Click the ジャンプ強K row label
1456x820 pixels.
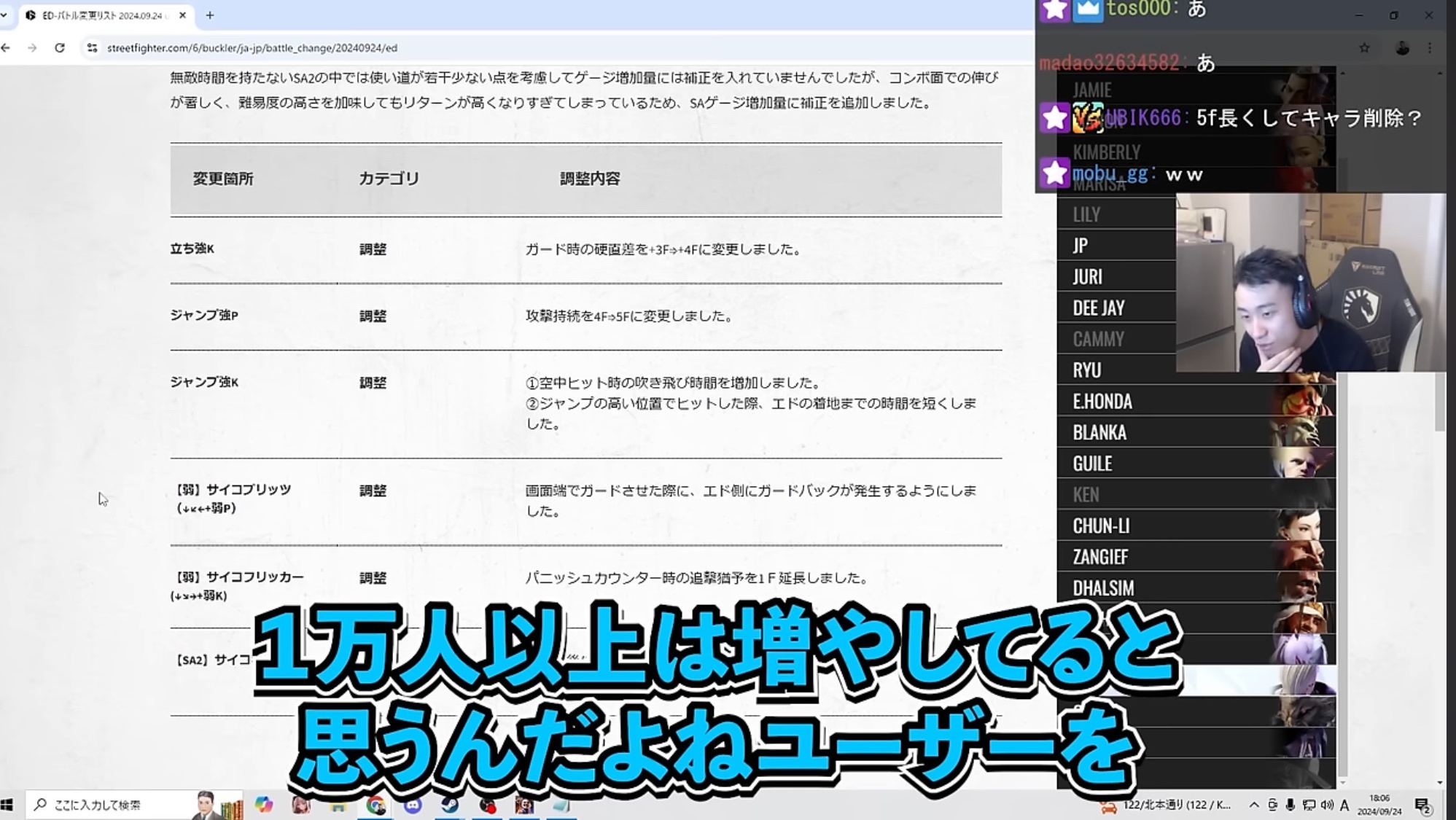click(204, 382)
